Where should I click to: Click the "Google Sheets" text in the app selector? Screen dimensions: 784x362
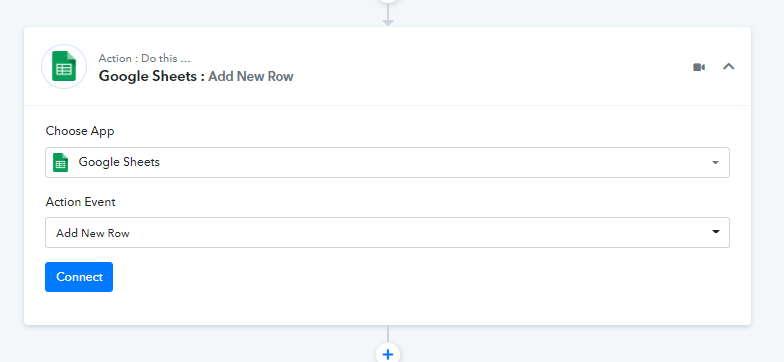pos(119,162)
